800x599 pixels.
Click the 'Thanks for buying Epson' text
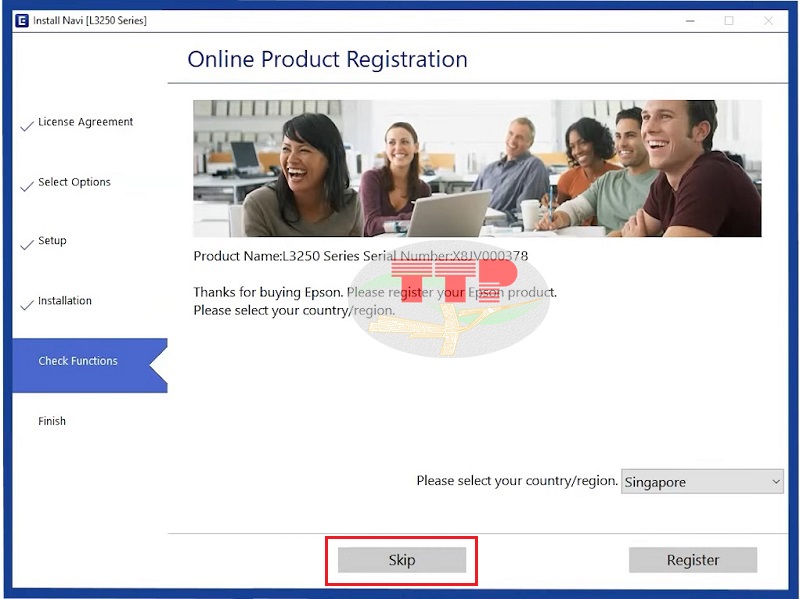click(x=267, y=292)
